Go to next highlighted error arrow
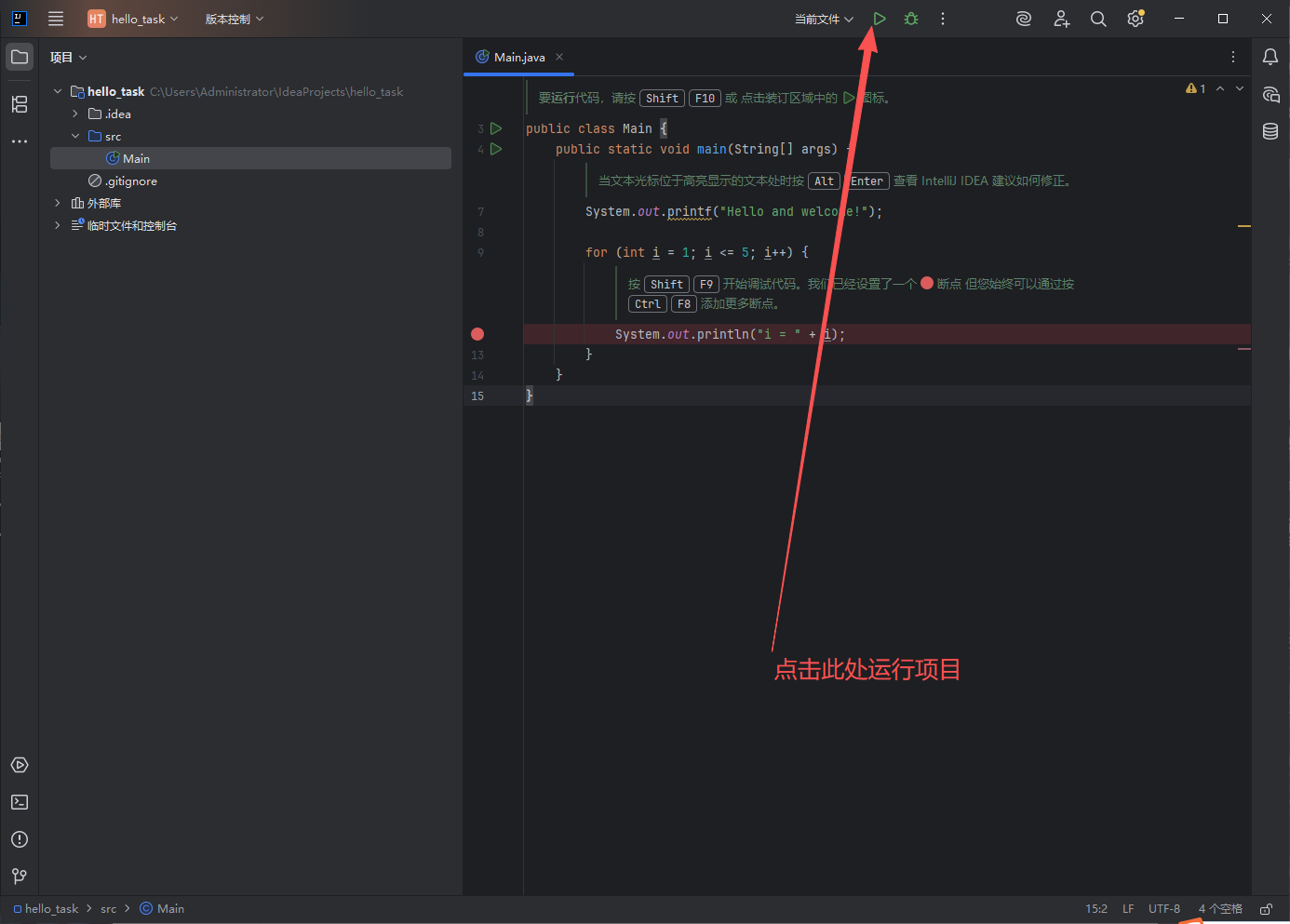The height and width of the screenshot is (924, 1290). coord(1240,88)
